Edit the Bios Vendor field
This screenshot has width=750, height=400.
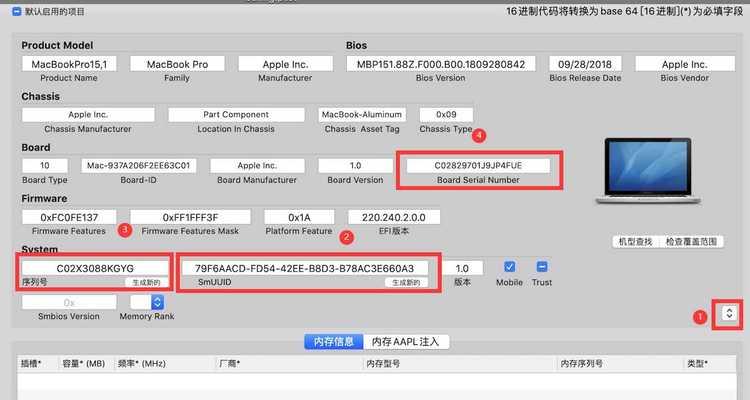(685, 64)
